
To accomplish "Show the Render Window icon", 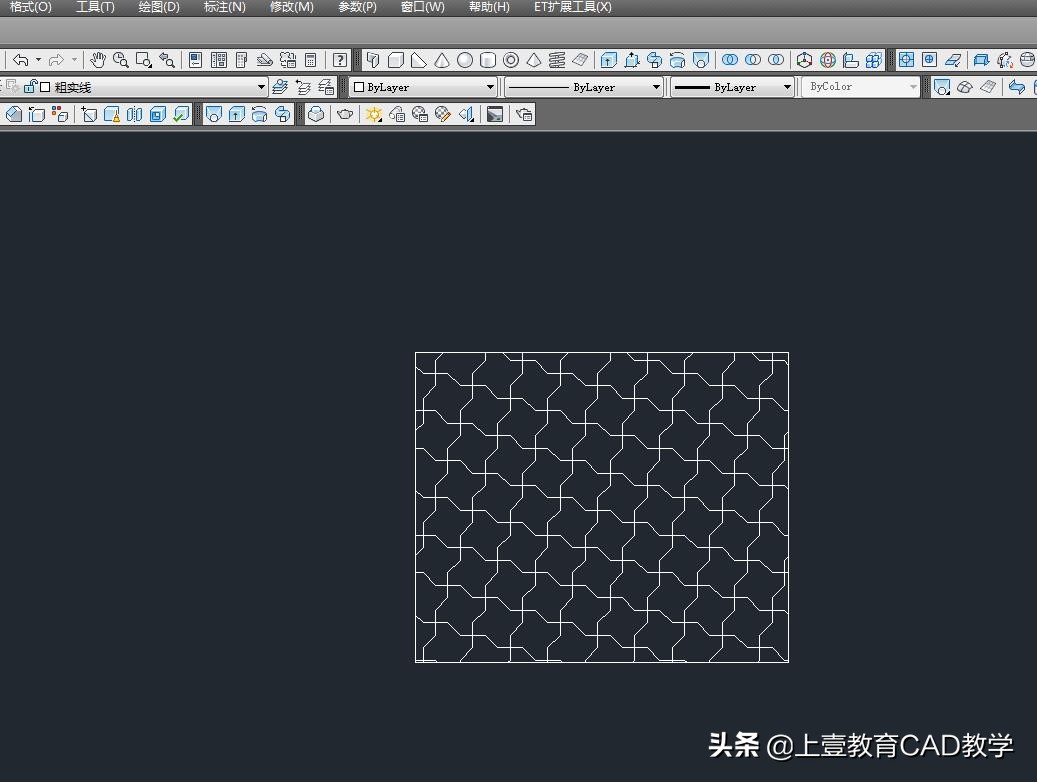I will pyautogui.click(x=495, y=114).
